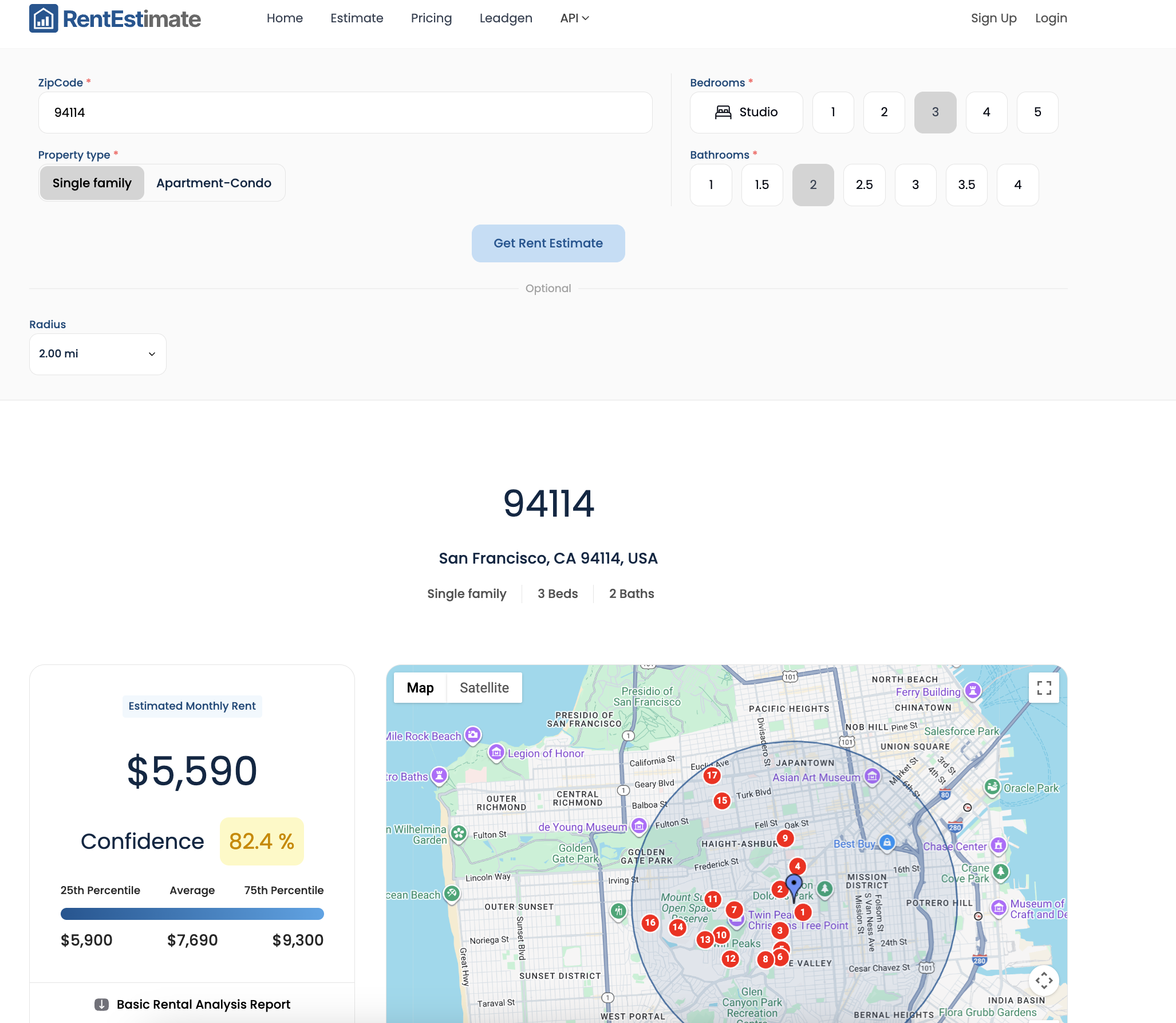Screen dimensions: 1176x1023
Task: Select 2.5 bathrooms option
Action: (865, 185)
